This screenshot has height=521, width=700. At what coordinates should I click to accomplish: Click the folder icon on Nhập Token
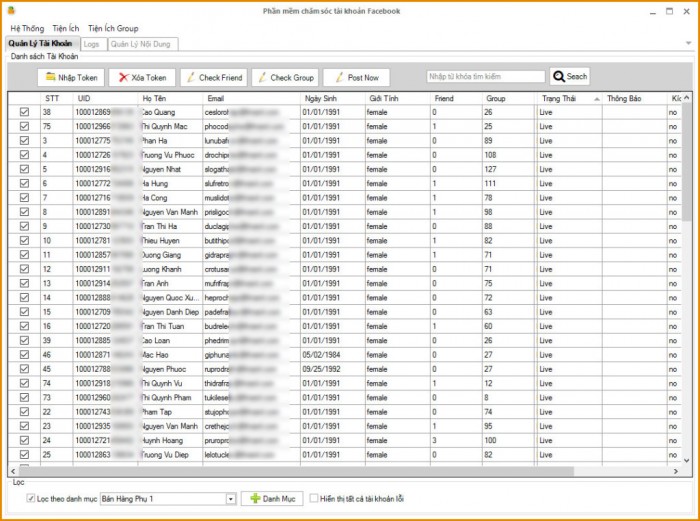coord(50,77)
